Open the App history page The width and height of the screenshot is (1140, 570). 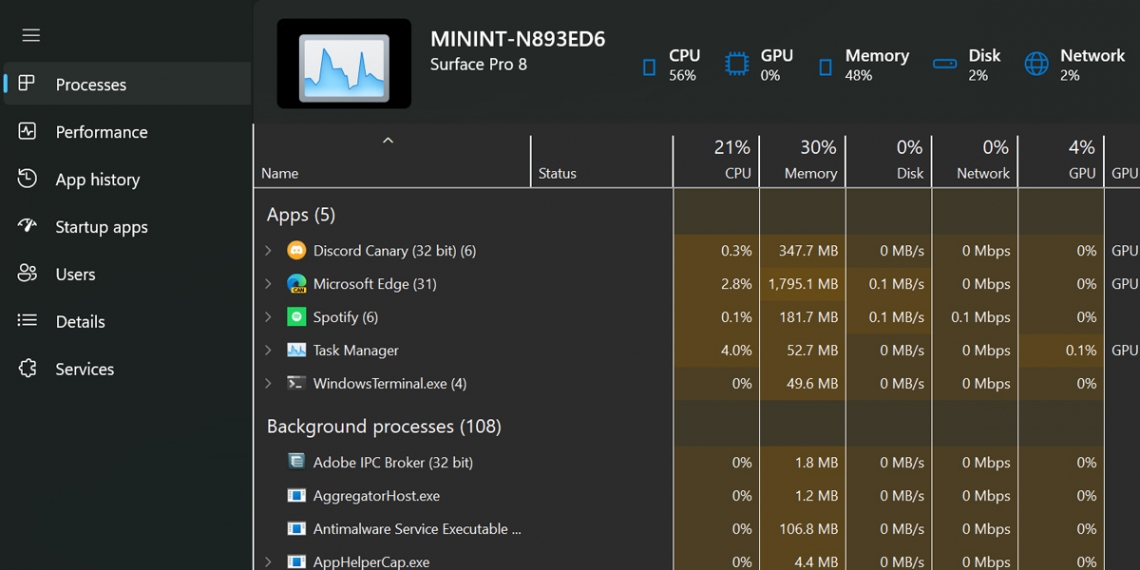click(x=128, y=179)
